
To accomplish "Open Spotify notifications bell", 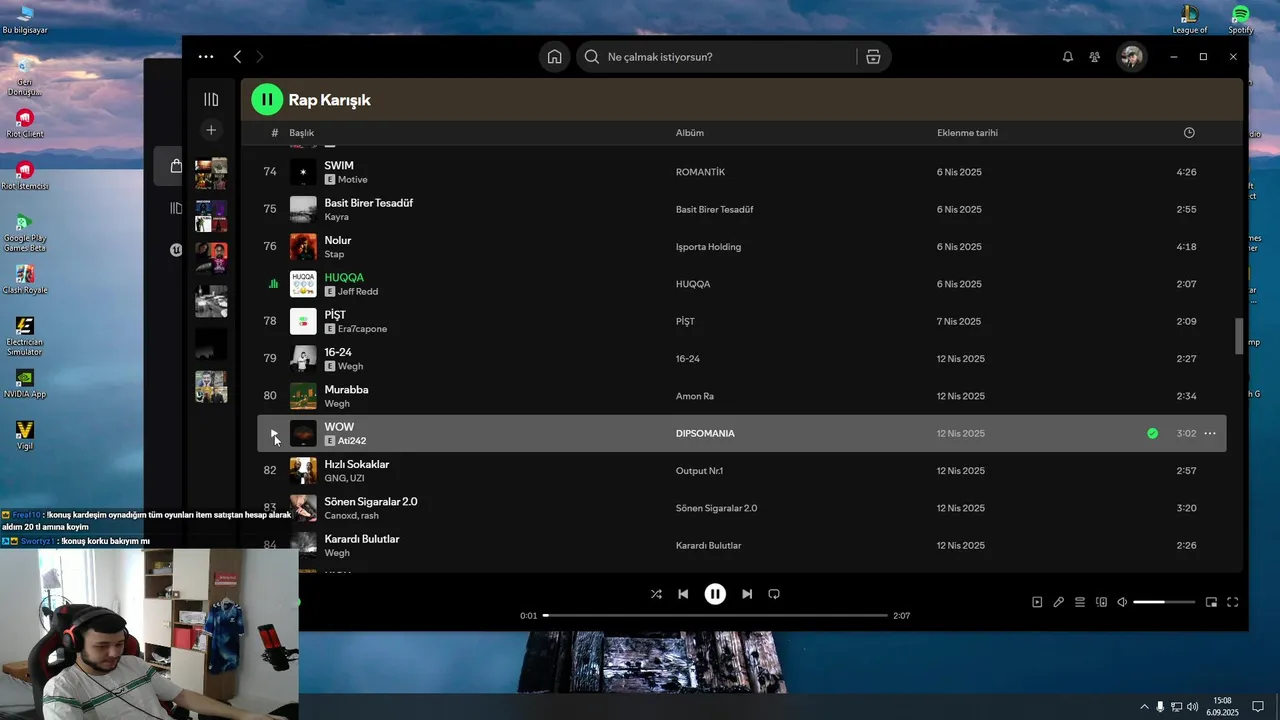I will (x=1068, y=57).
